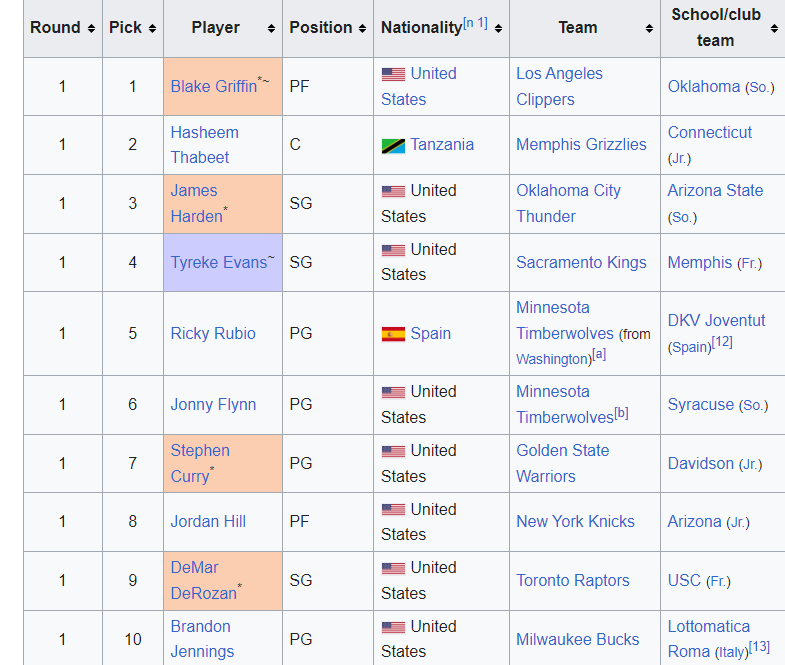Click the Tyreke Evans highlighted cell link

pos(219,262)
